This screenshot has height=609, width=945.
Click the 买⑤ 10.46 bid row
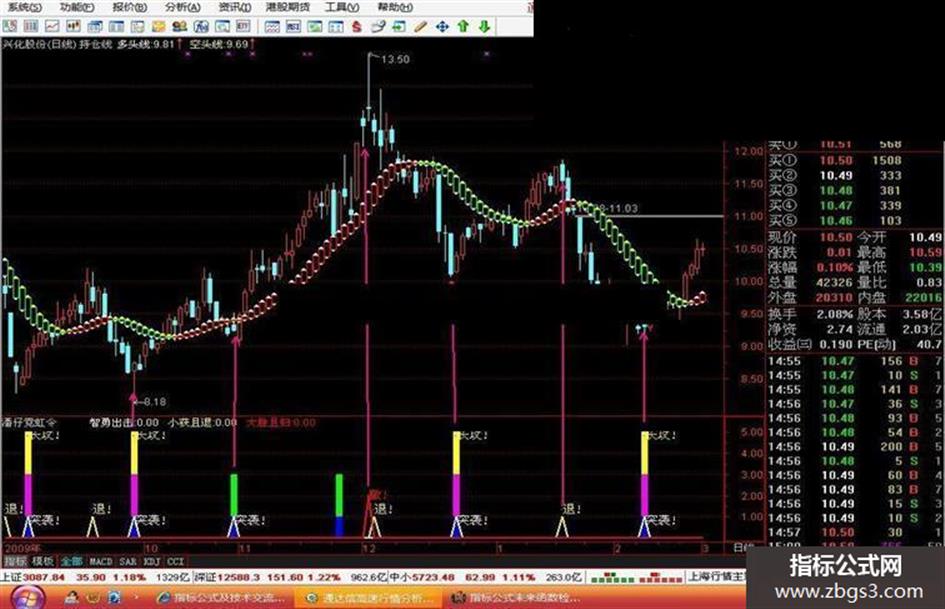(x=835, y=221)
